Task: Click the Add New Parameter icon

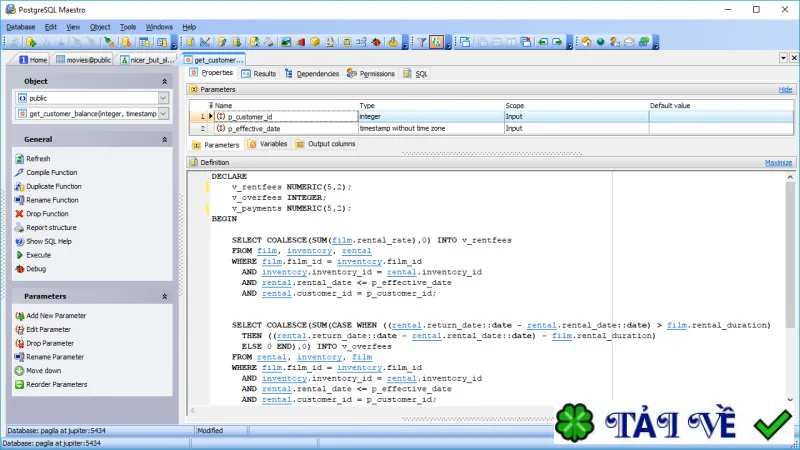Action: pyautogui.click(x=19, y=316)
